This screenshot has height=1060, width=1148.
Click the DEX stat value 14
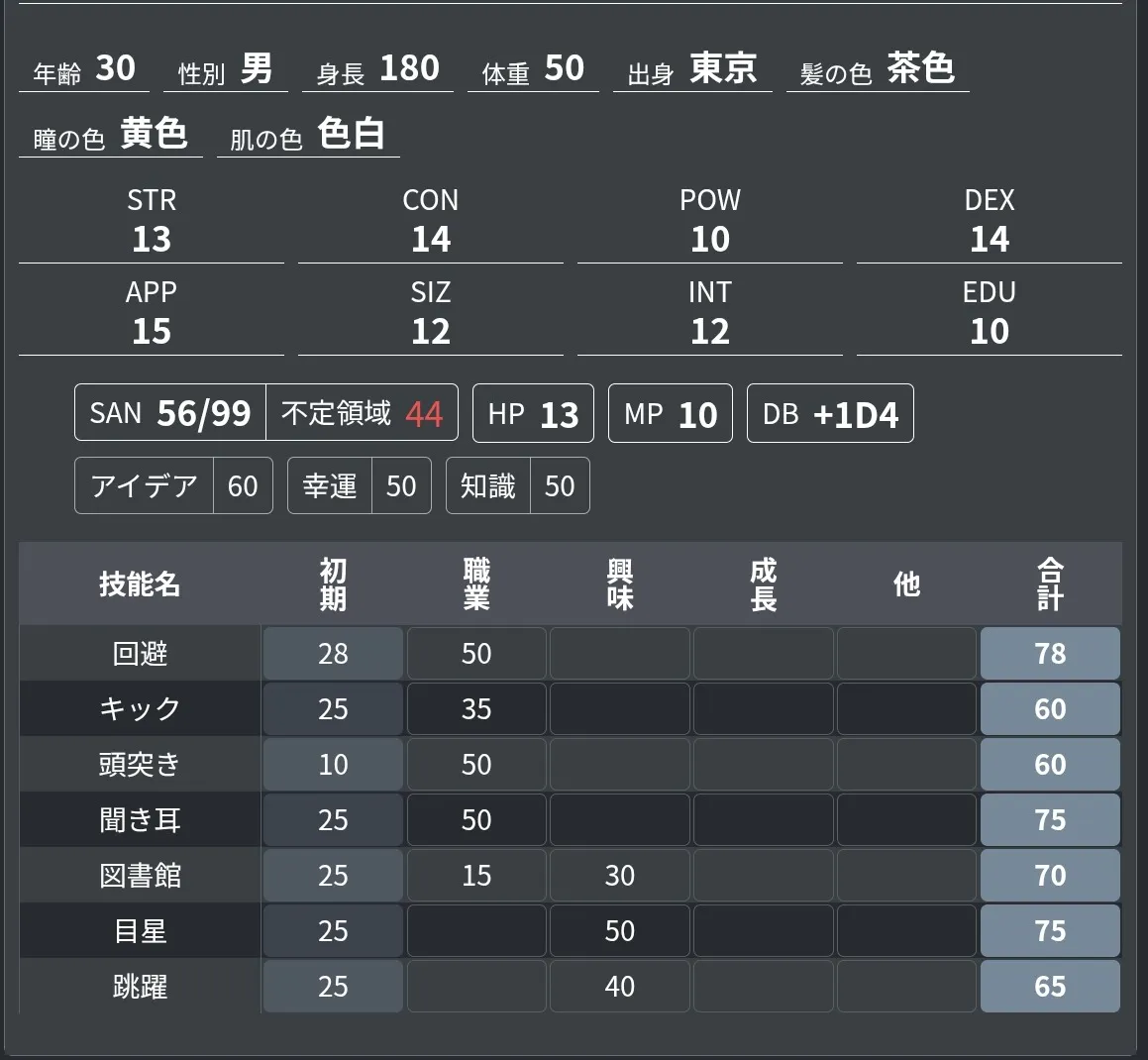(x=989, y=240)
